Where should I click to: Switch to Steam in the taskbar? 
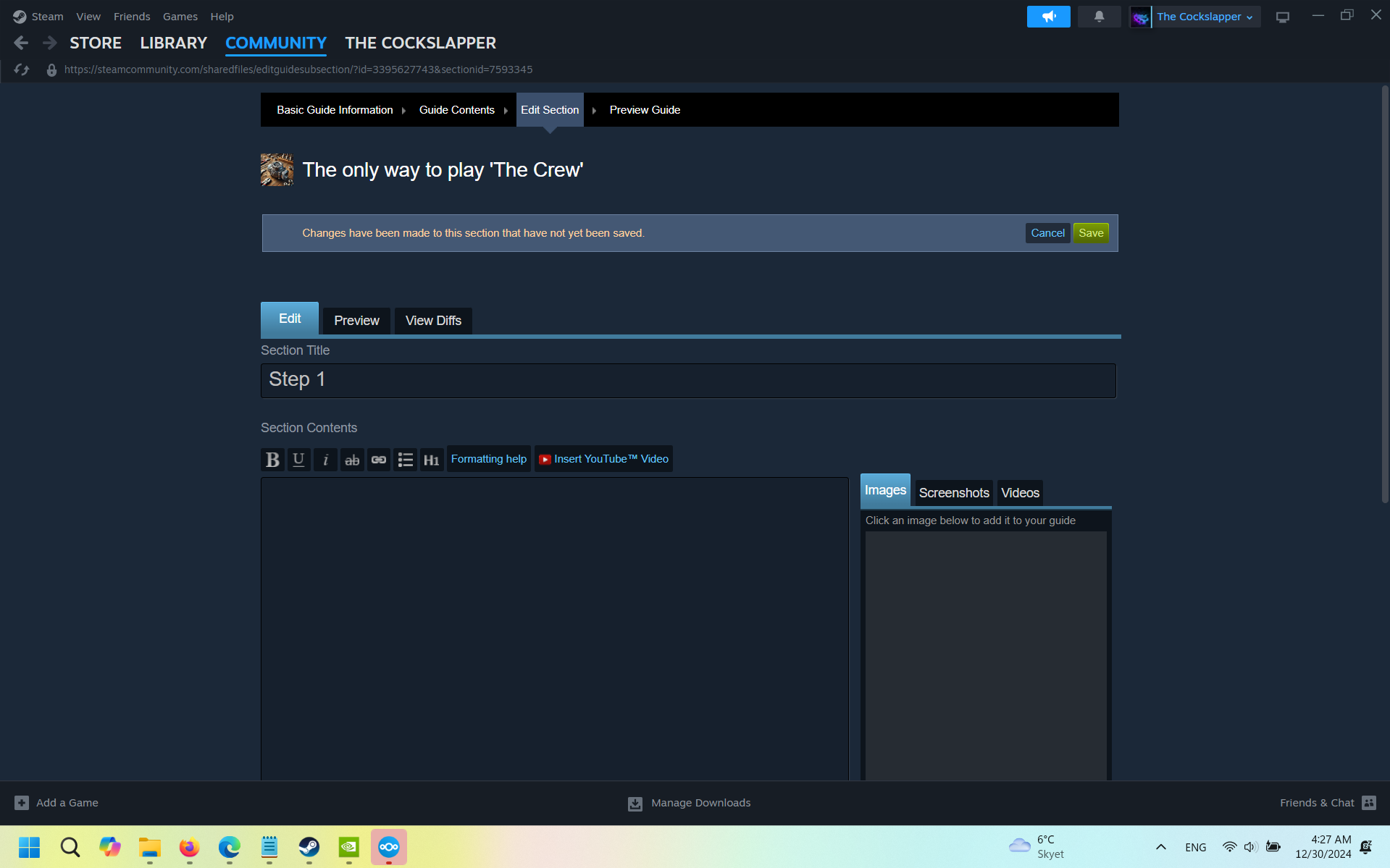(309, 847)
